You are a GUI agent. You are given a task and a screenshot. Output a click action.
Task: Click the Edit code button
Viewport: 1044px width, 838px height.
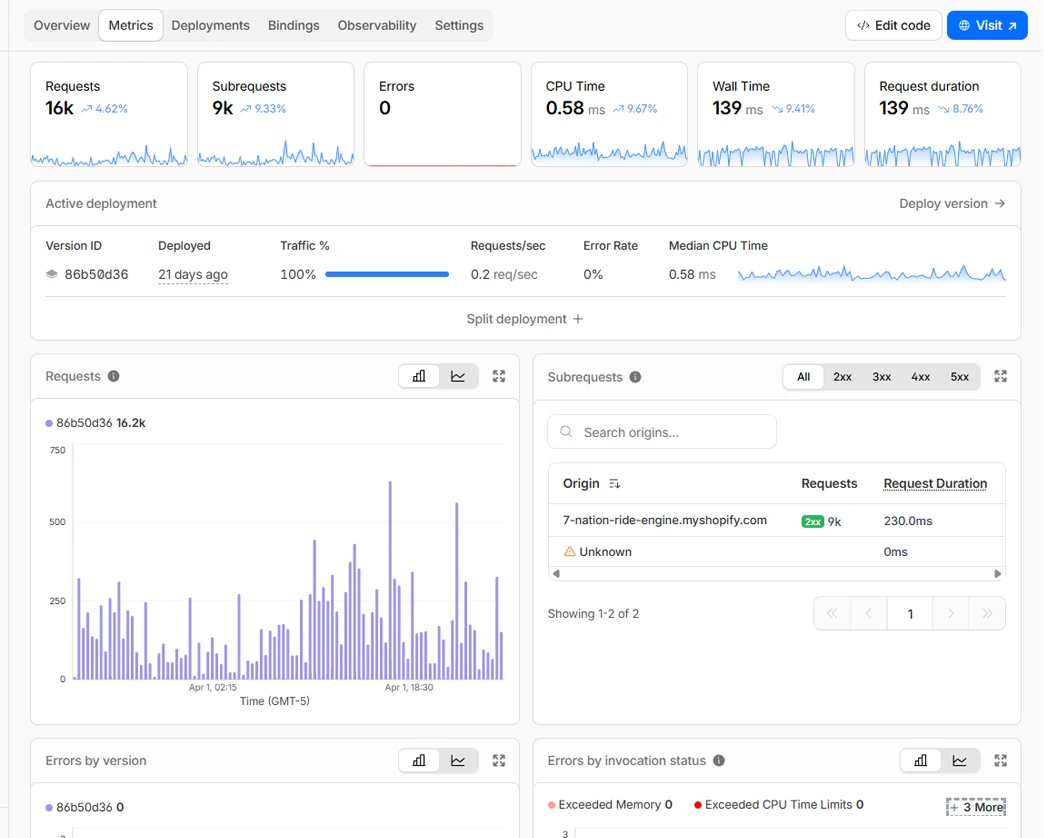click(x=893, y=25)
